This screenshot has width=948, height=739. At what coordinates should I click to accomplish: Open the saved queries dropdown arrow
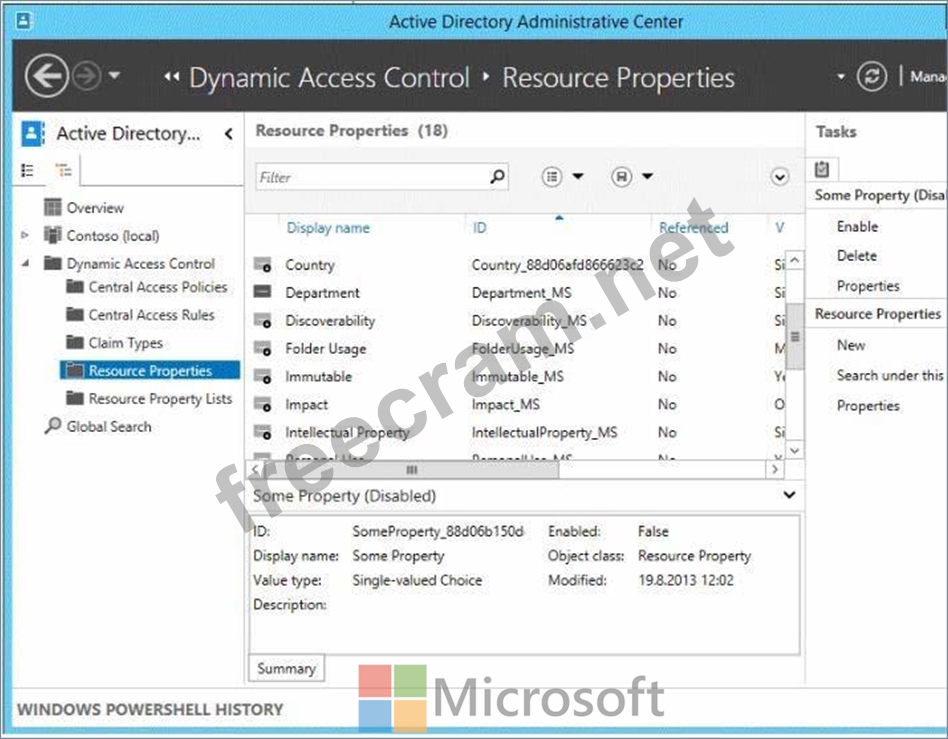click(x=648, y=177)
